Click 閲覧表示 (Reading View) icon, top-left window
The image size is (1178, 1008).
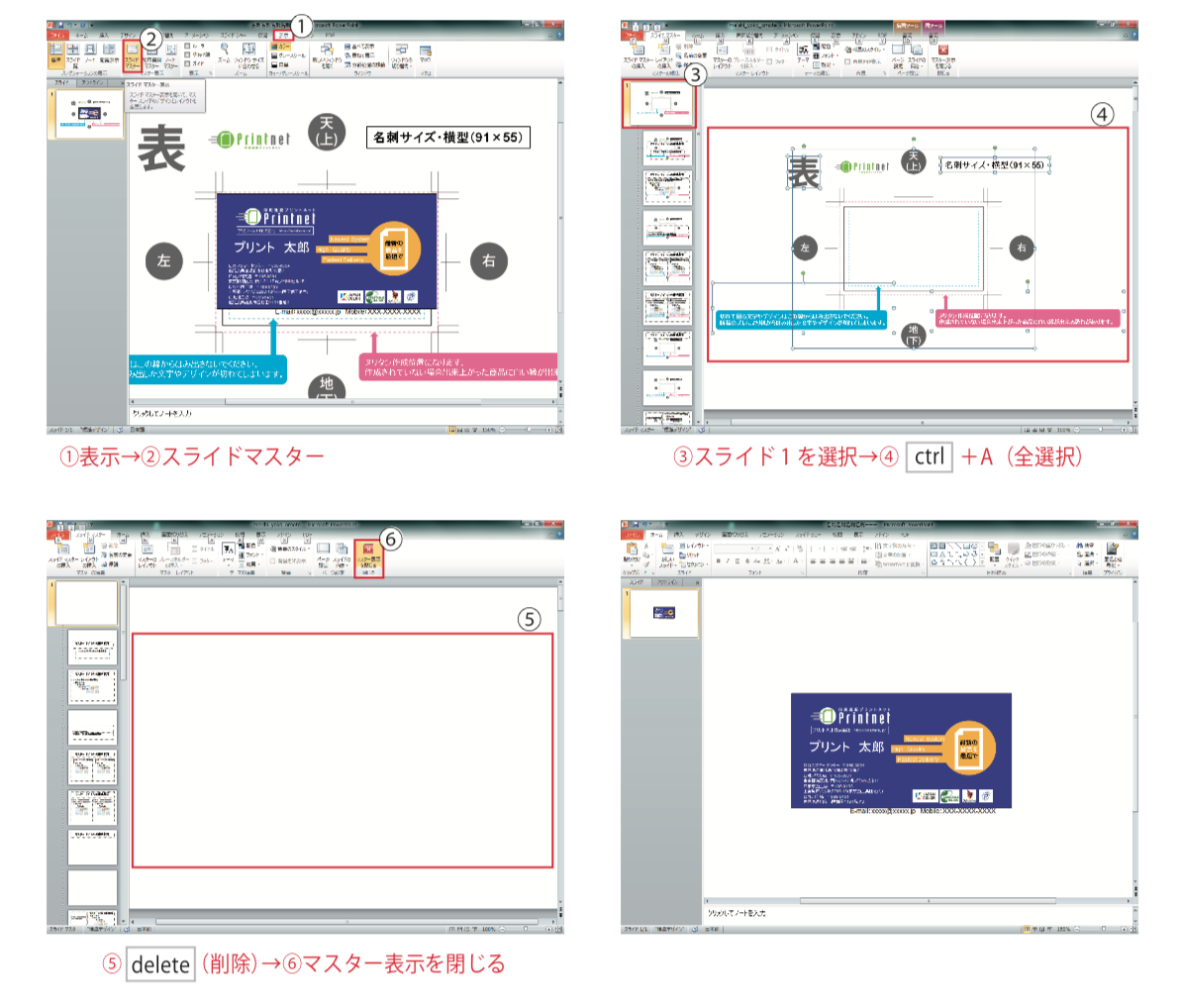click(x=109, y=54)
